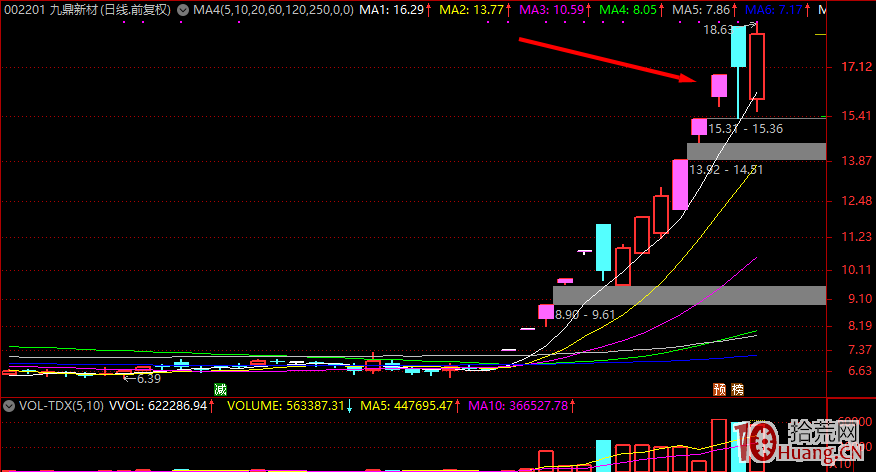Click the 15.31 - 15.36 gap label
Screen dimensions: 876x472
tap(745, 129)
